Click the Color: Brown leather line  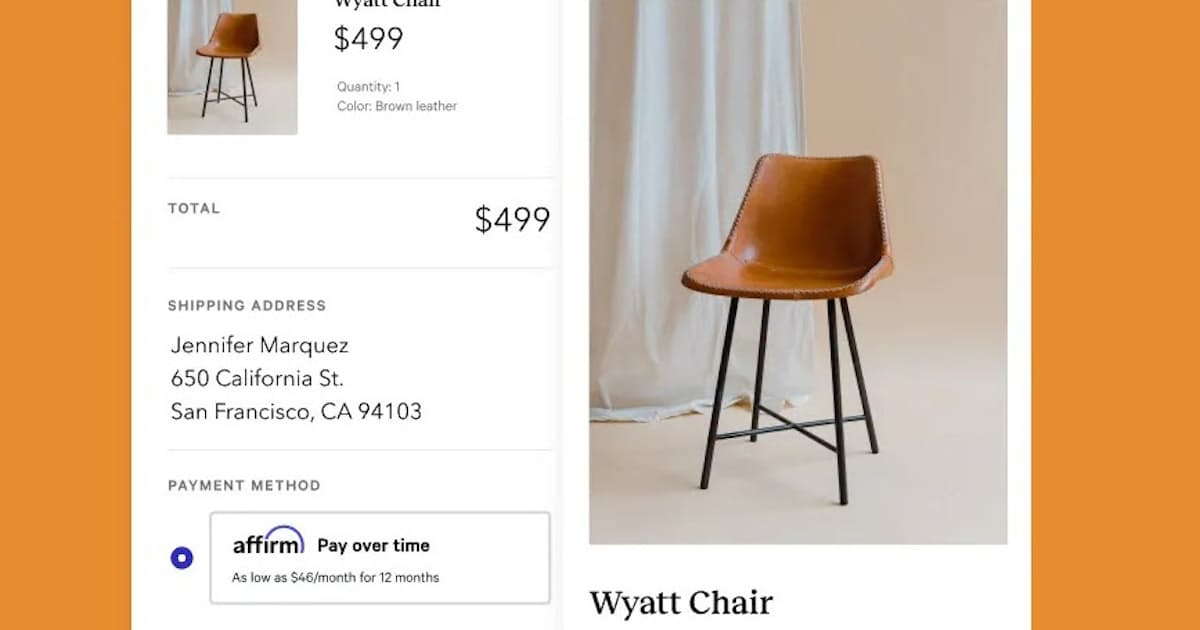[397, 106]
